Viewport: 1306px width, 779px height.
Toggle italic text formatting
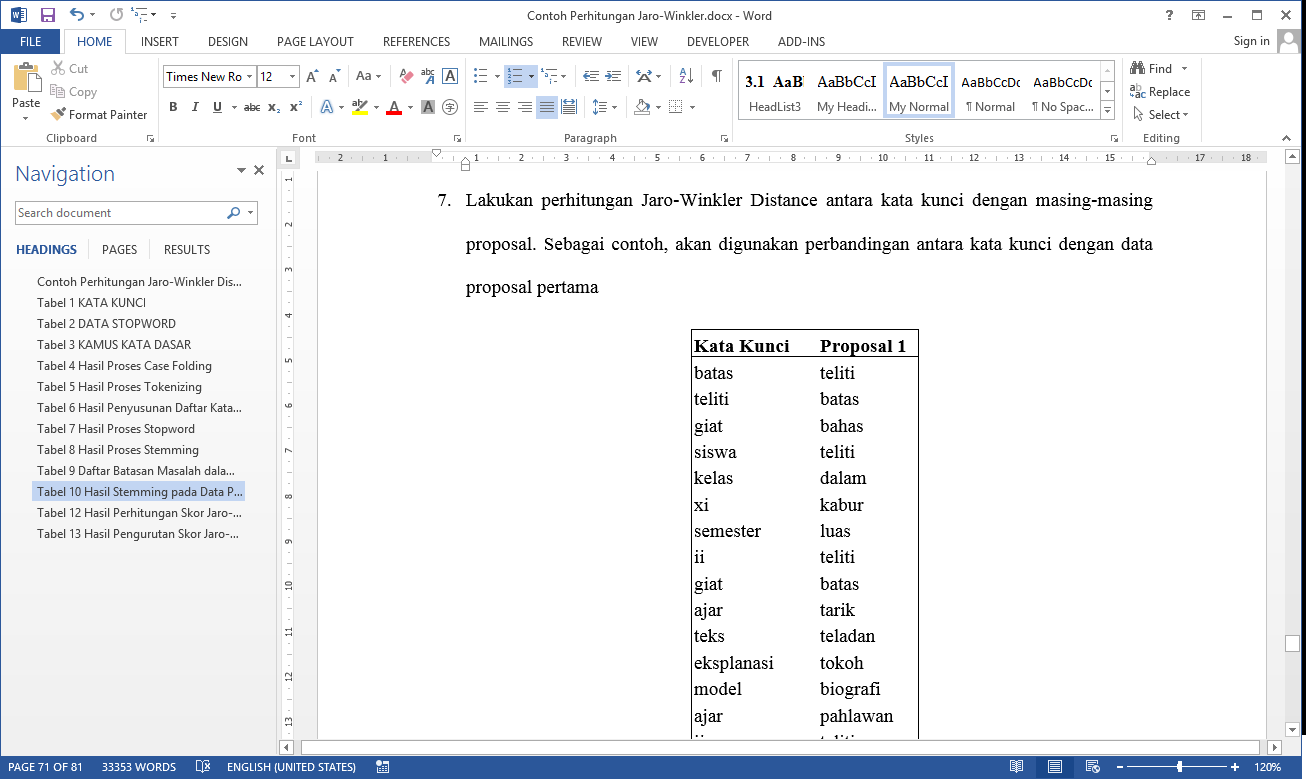coord(195,107)
